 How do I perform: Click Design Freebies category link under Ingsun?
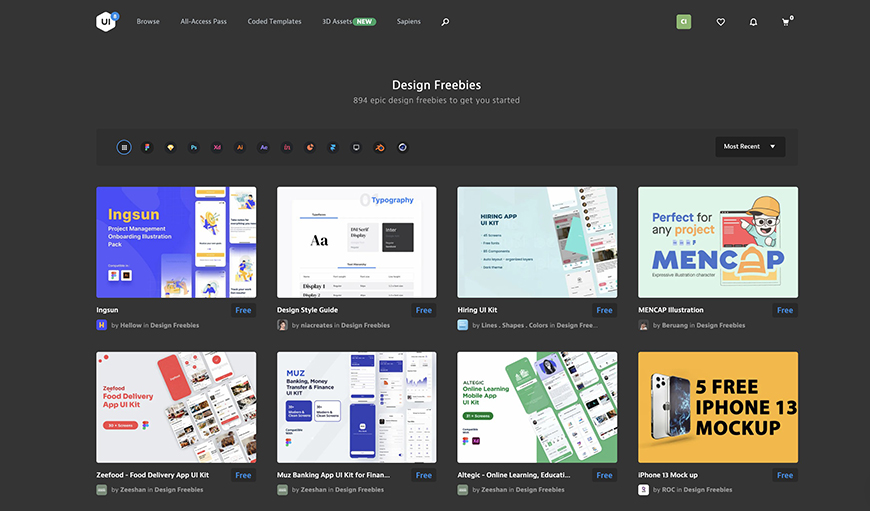pyautogui.click(x=175, y=325)
